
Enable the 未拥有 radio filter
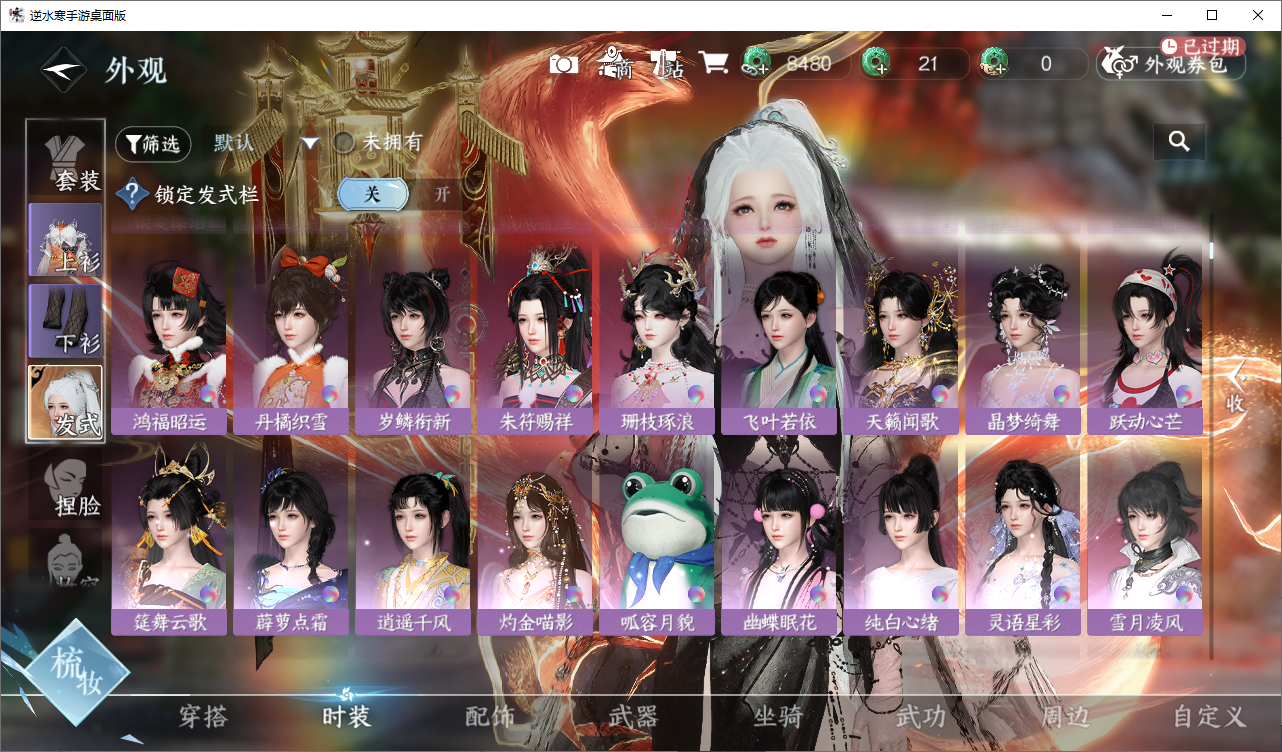[x=344, y=142]
